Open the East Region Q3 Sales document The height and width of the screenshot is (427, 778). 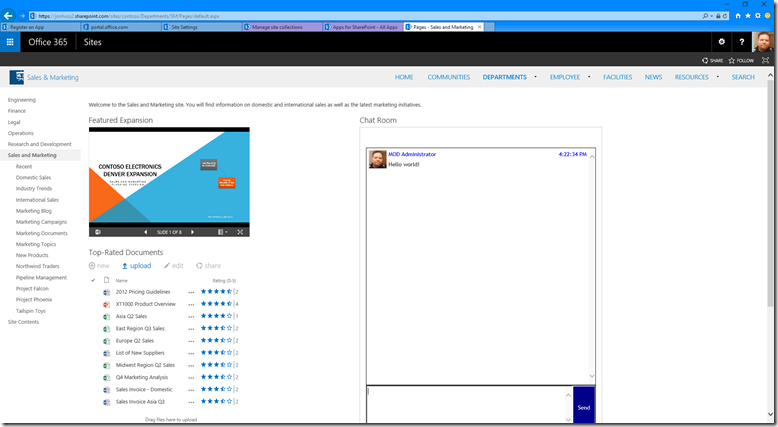point(140,328)
